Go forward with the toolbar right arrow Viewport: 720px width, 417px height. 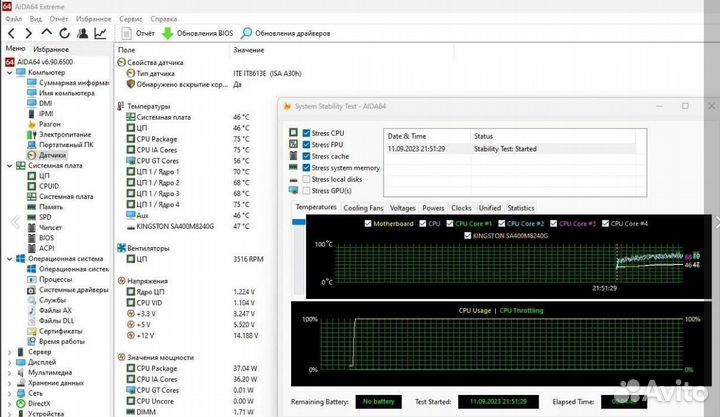point(28,33)
